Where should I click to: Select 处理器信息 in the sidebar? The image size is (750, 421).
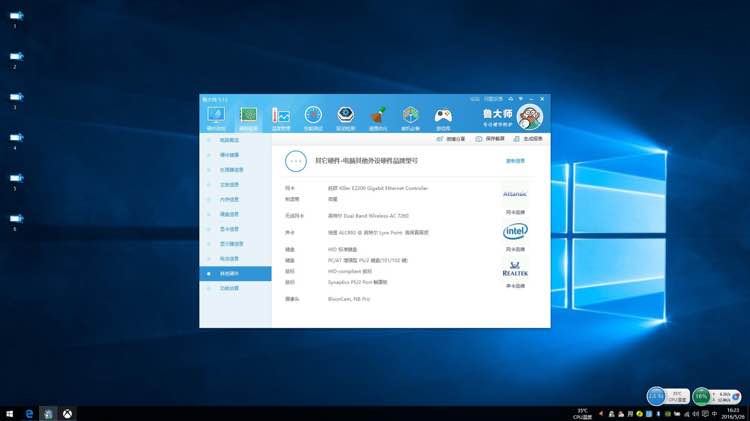[x=235, y=170]
